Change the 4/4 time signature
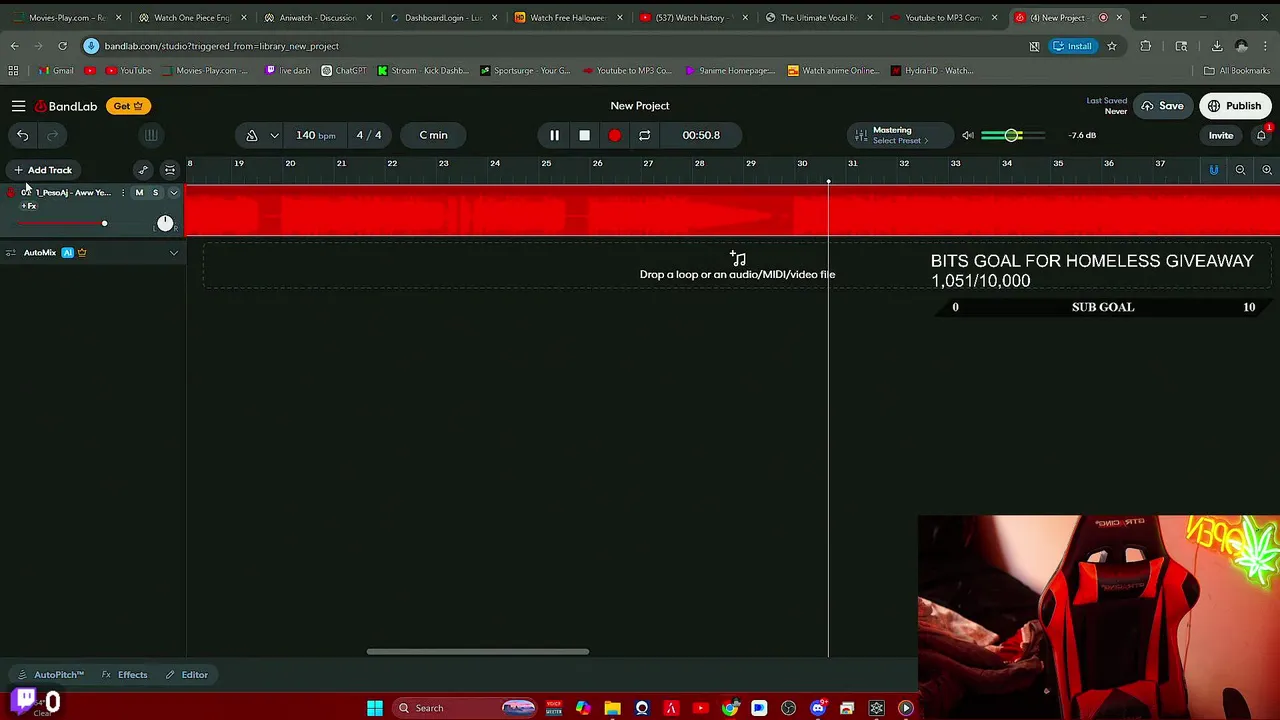The image size is (1280, 720). click(x=369, y=135)
